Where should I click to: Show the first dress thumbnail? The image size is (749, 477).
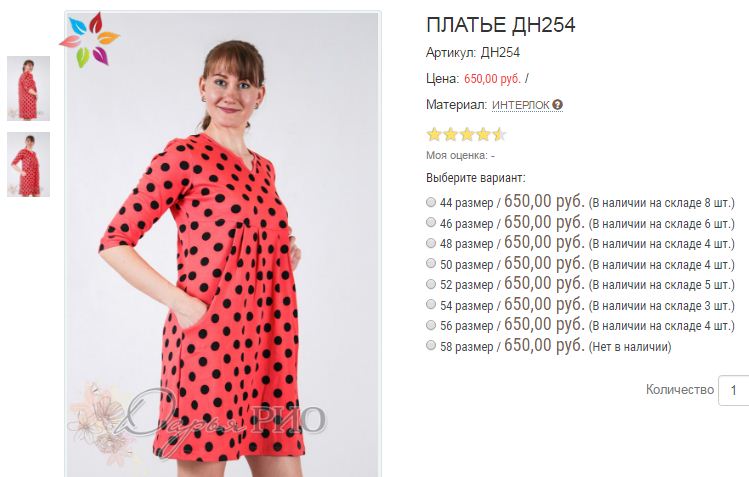click(x=28, y=88)
